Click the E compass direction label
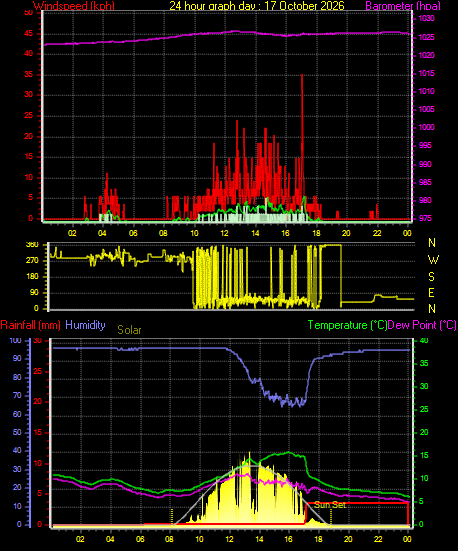 (431, 293)
